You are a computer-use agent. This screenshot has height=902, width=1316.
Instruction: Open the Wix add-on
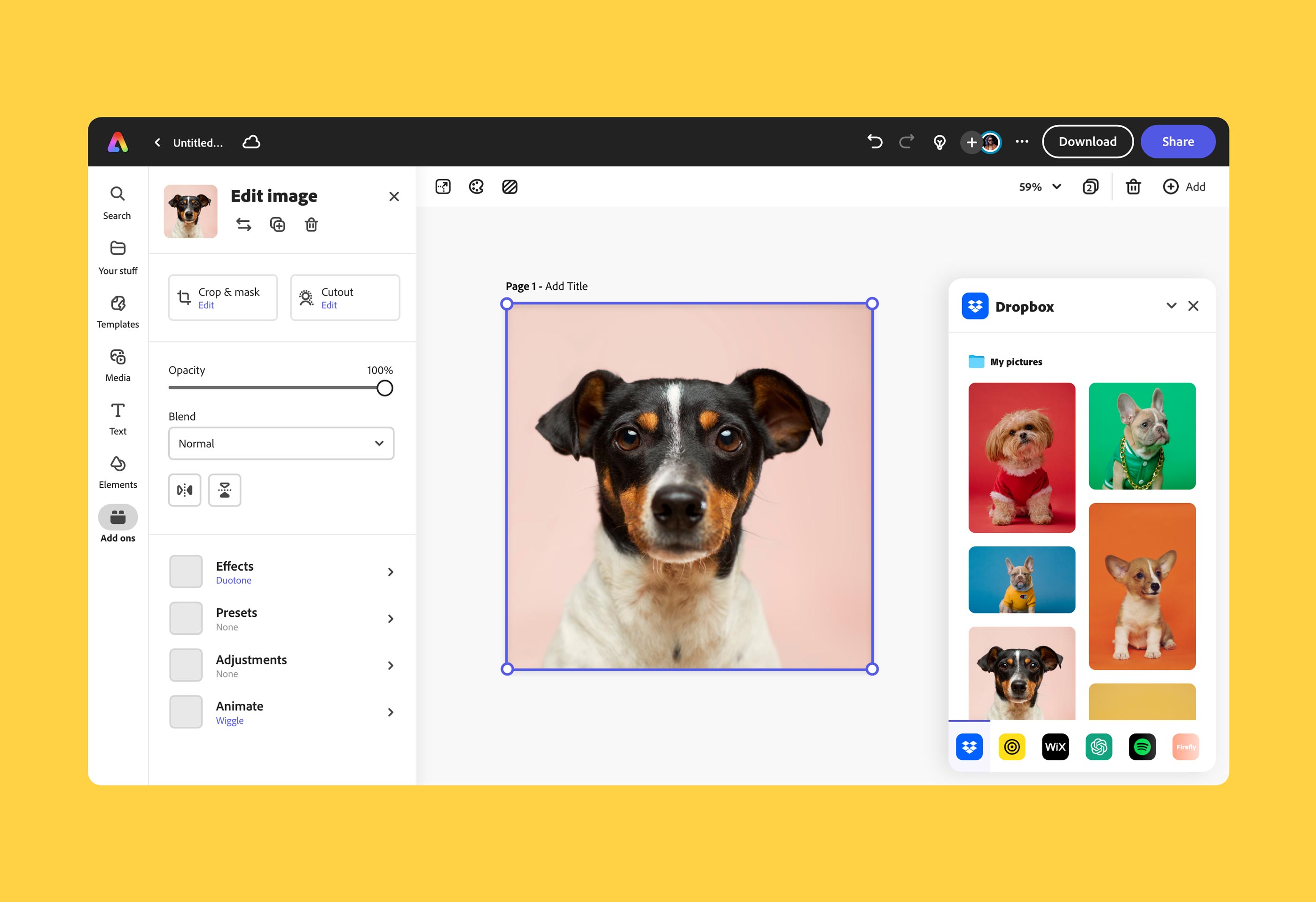[x=1055, y=747]
